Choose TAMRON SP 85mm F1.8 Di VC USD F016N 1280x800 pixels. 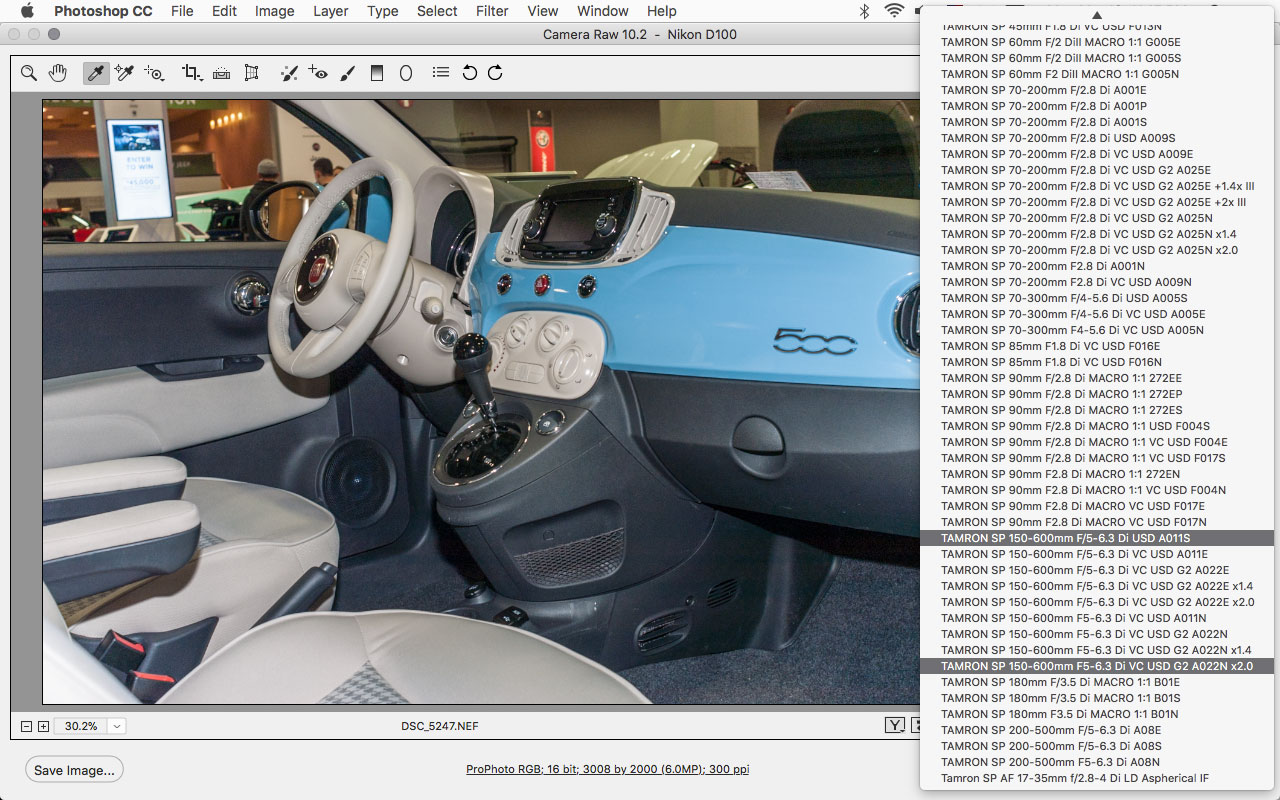tap(1097, 362)
